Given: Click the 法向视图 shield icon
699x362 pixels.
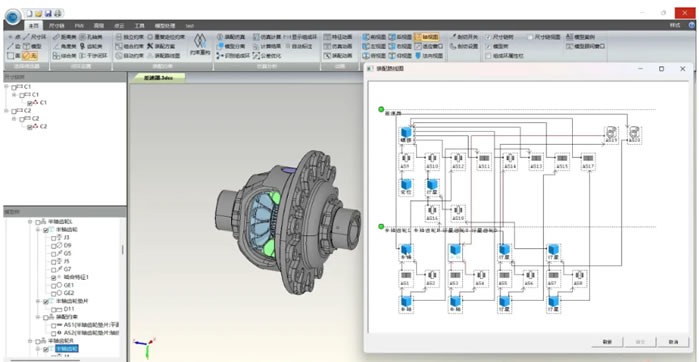Looking at the screenshot, I should coord(418,56).
